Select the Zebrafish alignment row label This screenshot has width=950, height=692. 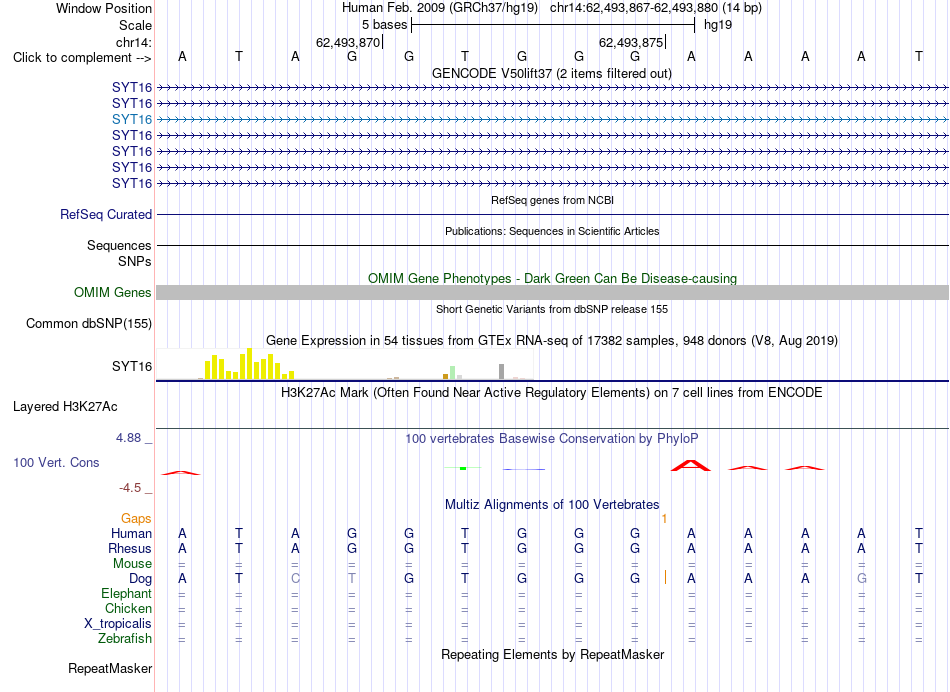[125, 639]
